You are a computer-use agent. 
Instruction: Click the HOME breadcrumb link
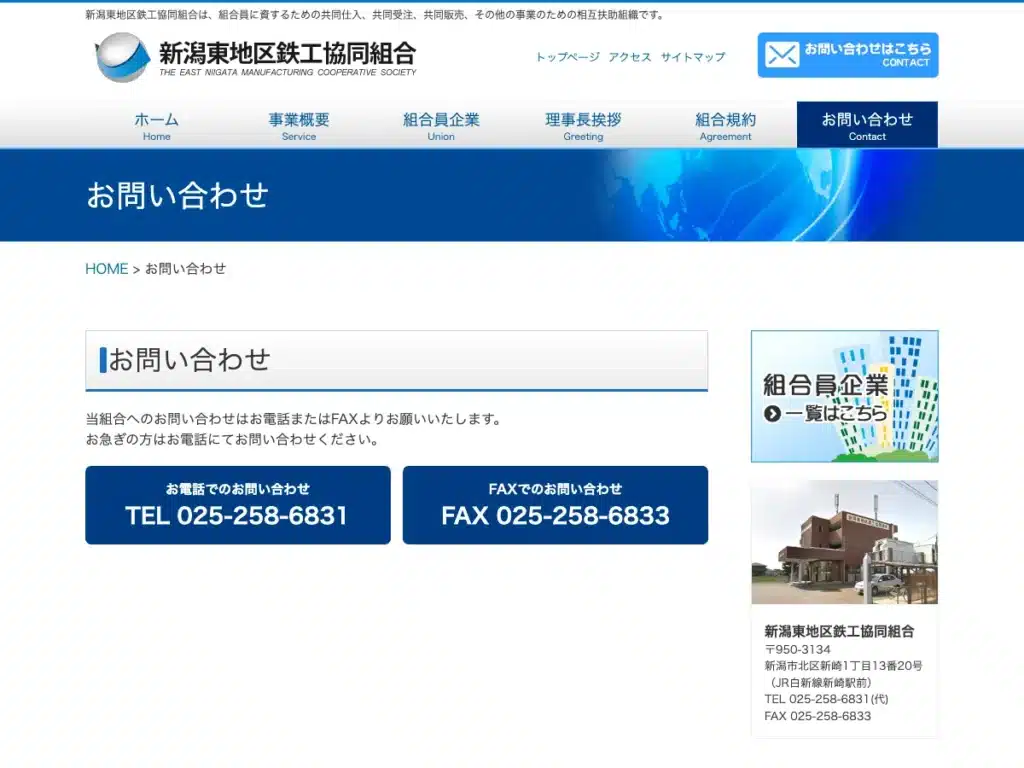(x=106, y=269)
